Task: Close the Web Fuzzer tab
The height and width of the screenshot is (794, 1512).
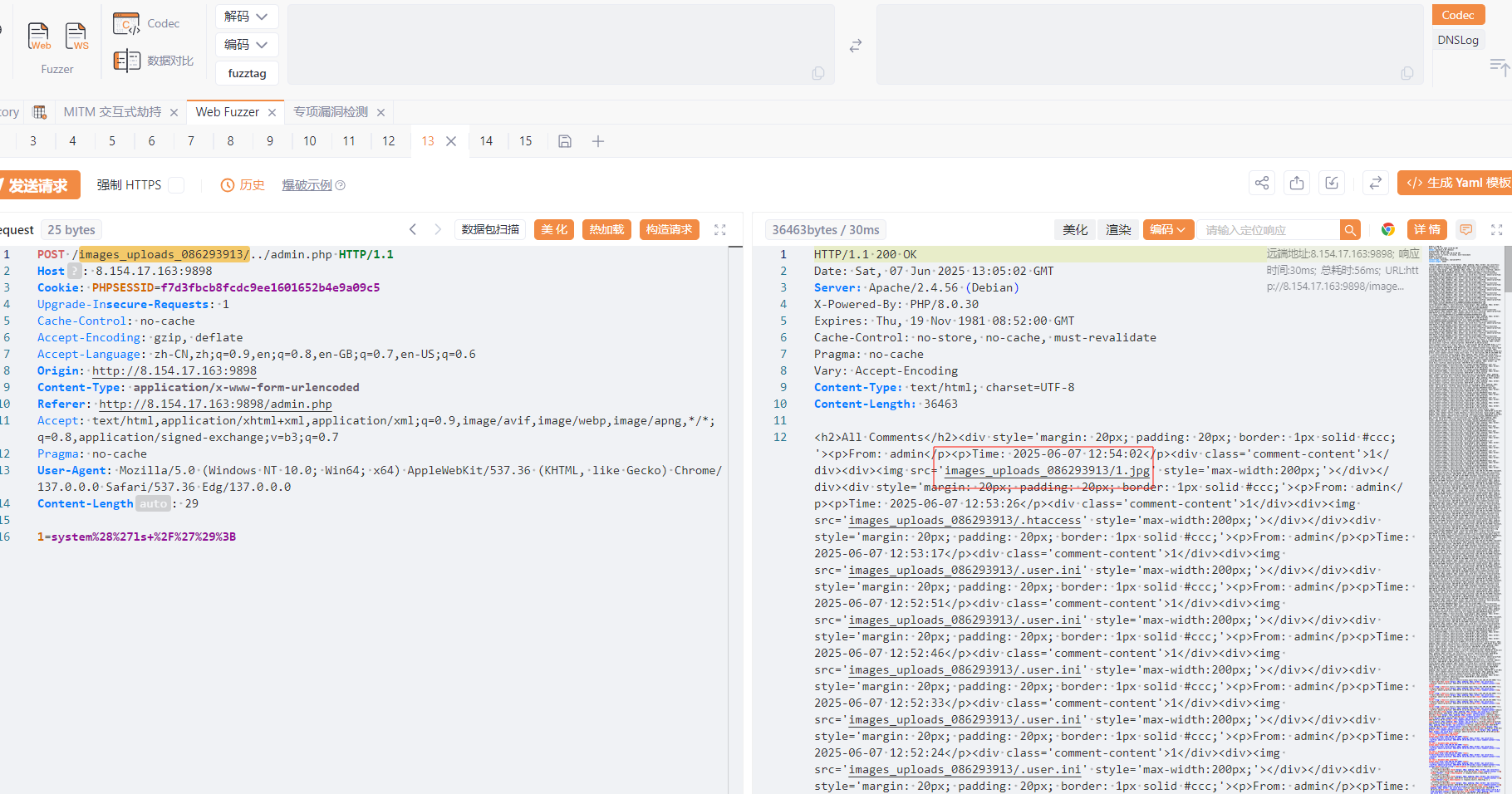Action: tap(272, 112)
